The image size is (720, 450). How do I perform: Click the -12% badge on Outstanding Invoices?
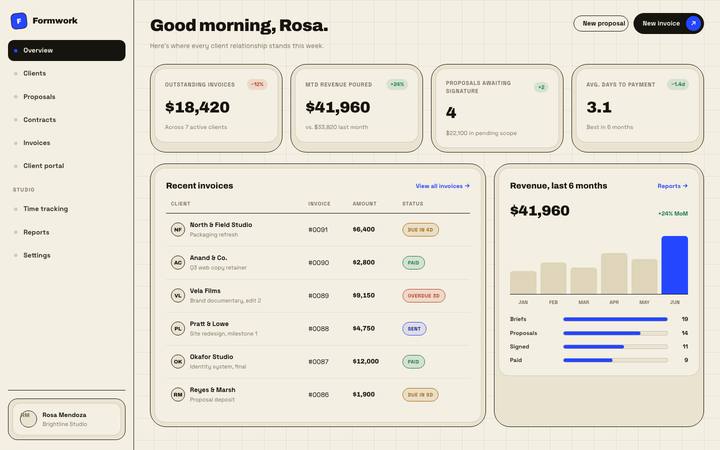pyautogui.click(x=257, y=84)
